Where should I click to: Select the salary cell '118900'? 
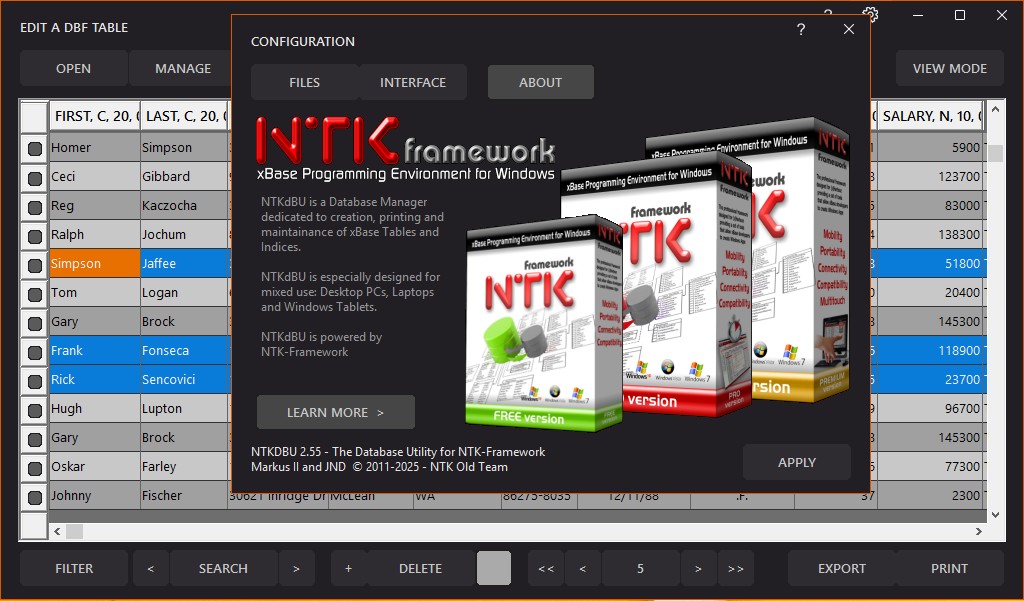coord(931,351)
